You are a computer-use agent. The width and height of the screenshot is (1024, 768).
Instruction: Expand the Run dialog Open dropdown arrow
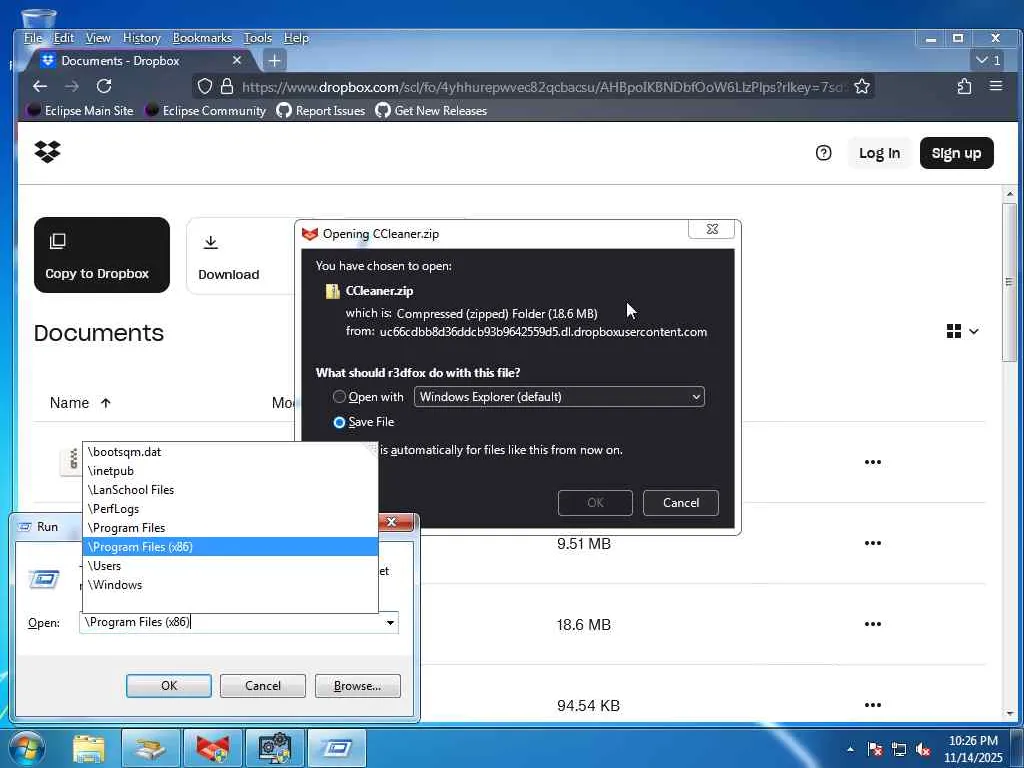pyautogui.click(x=390, y=622)
